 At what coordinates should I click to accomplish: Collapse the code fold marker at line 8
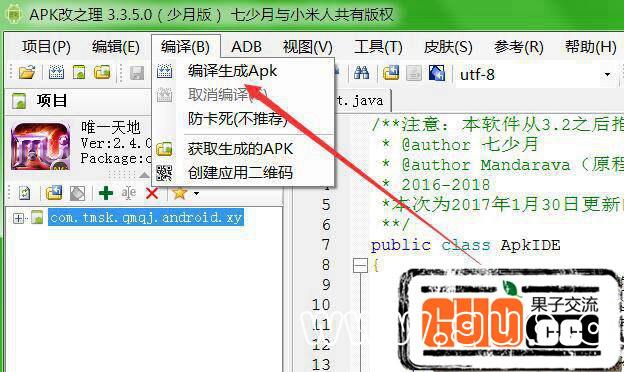click(360, 265)
